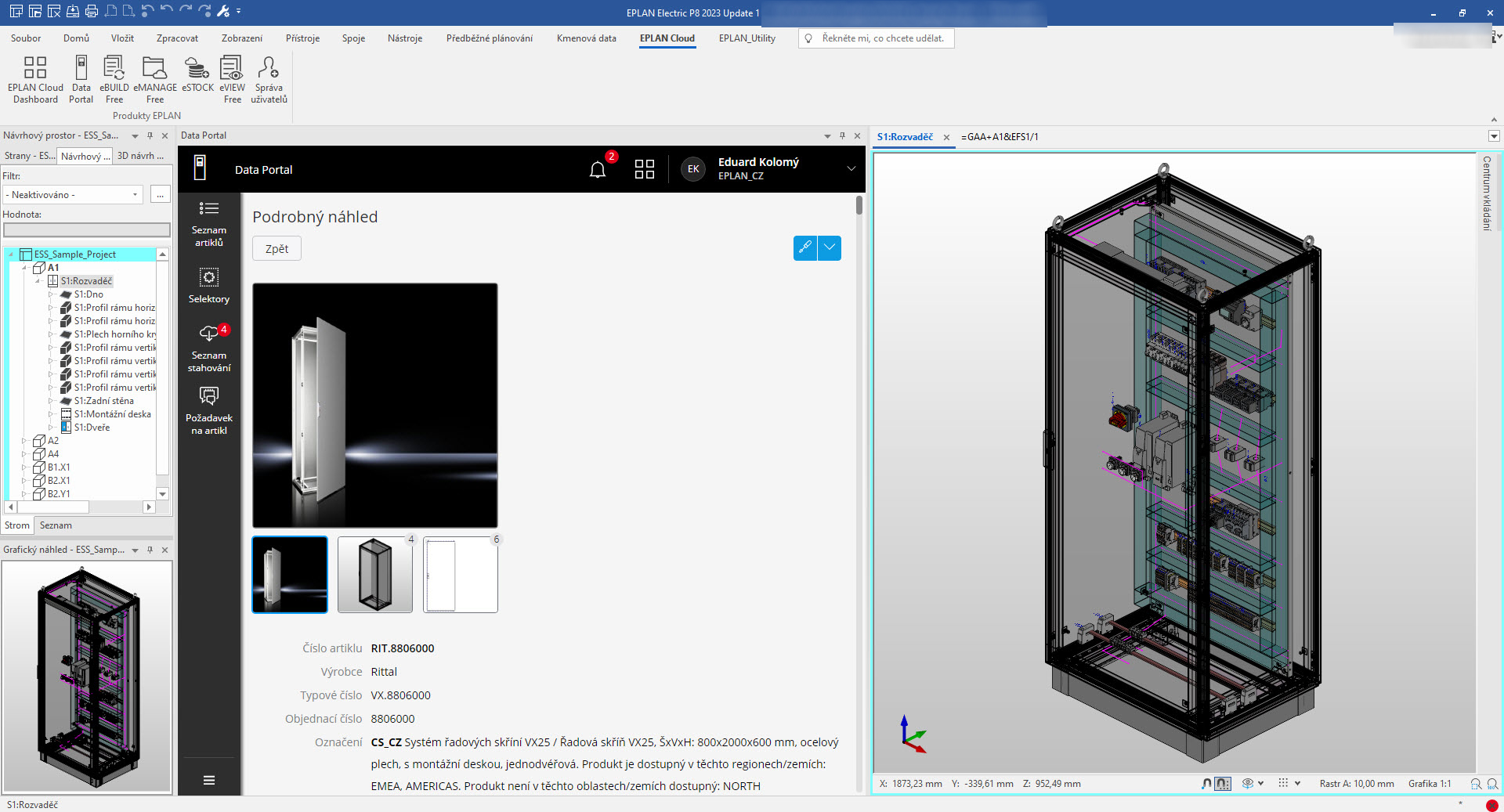Switch to the Seznam tab
1504x812 pixels.
click(56, 525)
